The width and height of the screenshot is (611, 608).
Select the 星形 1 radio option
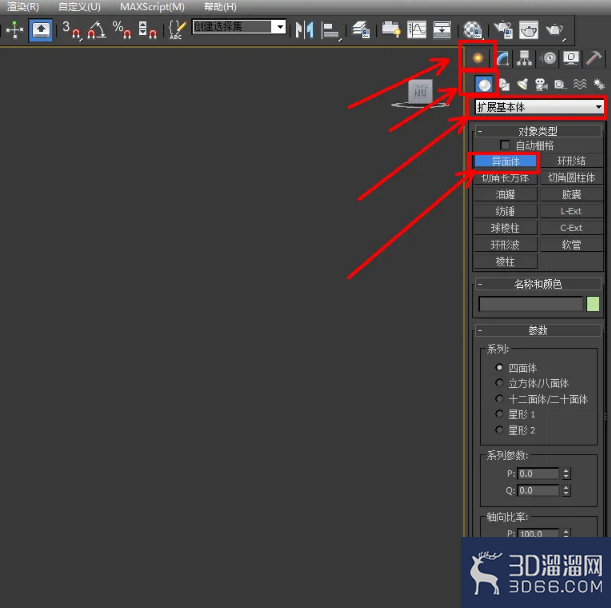499,414
